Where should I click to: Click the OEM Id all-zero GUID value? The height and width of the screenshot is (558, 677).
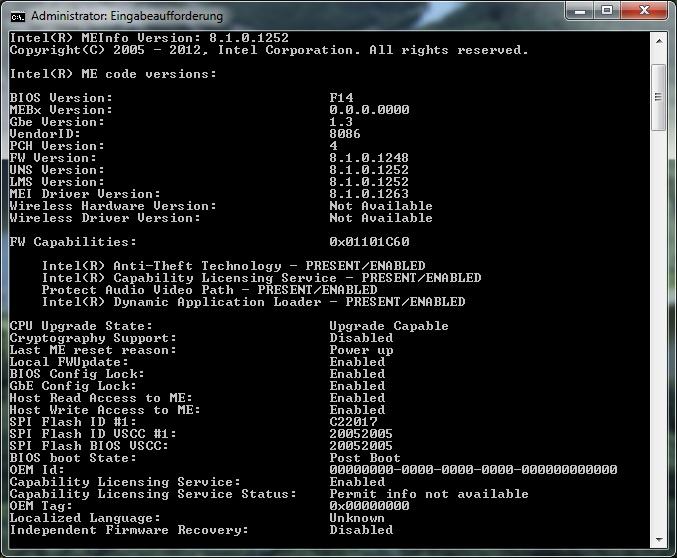(474, 470)
